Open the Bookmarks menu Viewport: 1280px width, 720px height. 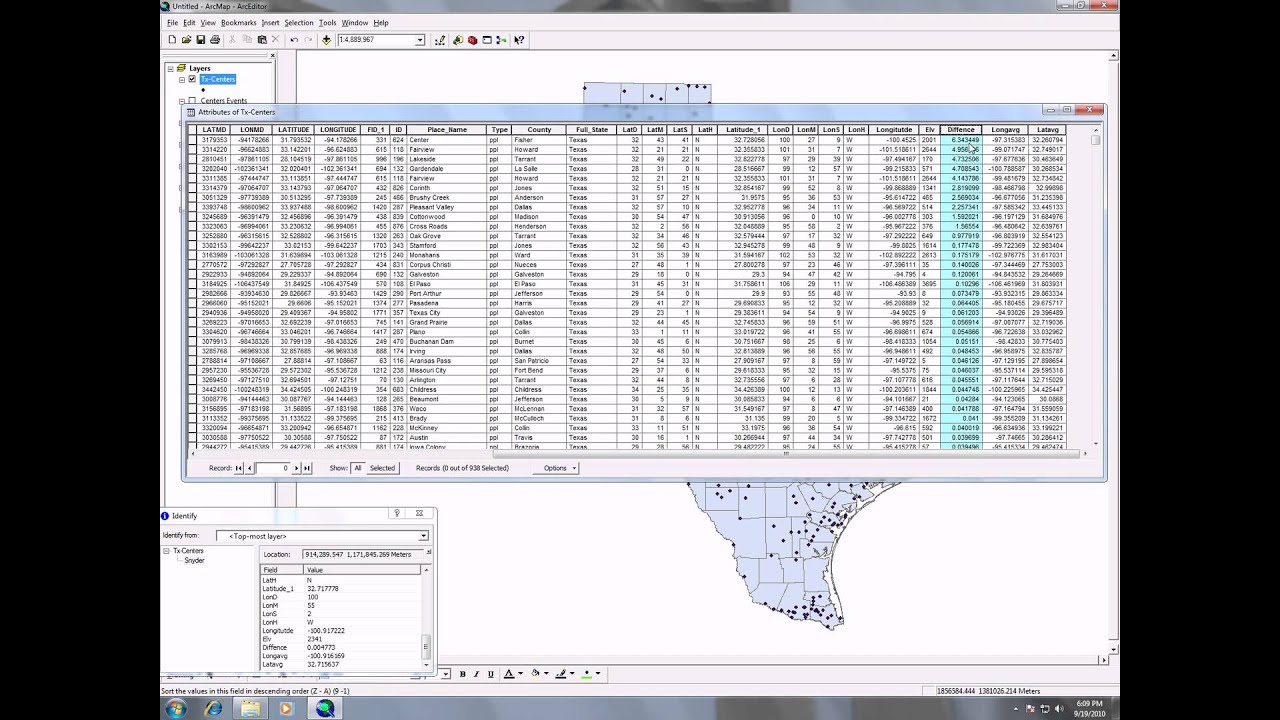point(238,23)
